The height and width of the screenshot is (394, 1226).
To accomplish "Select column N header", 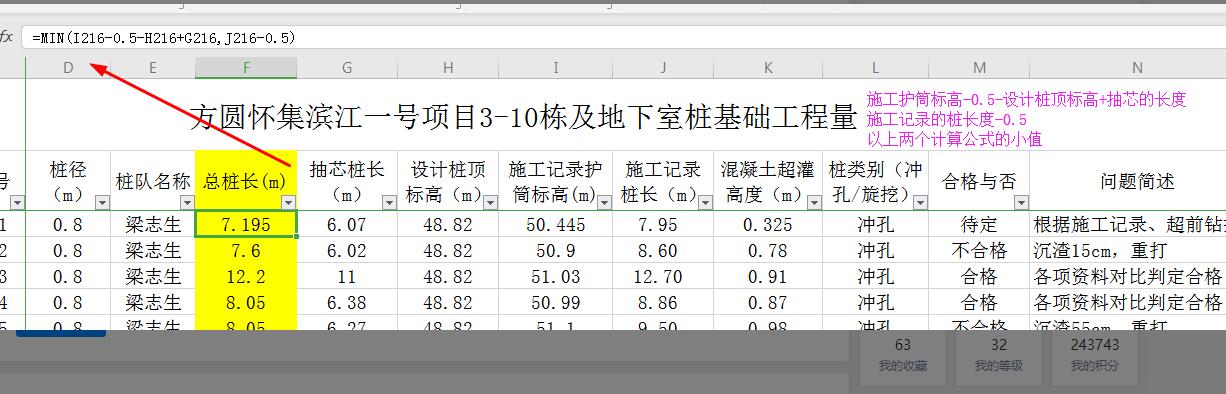I will pos(1138,67).
